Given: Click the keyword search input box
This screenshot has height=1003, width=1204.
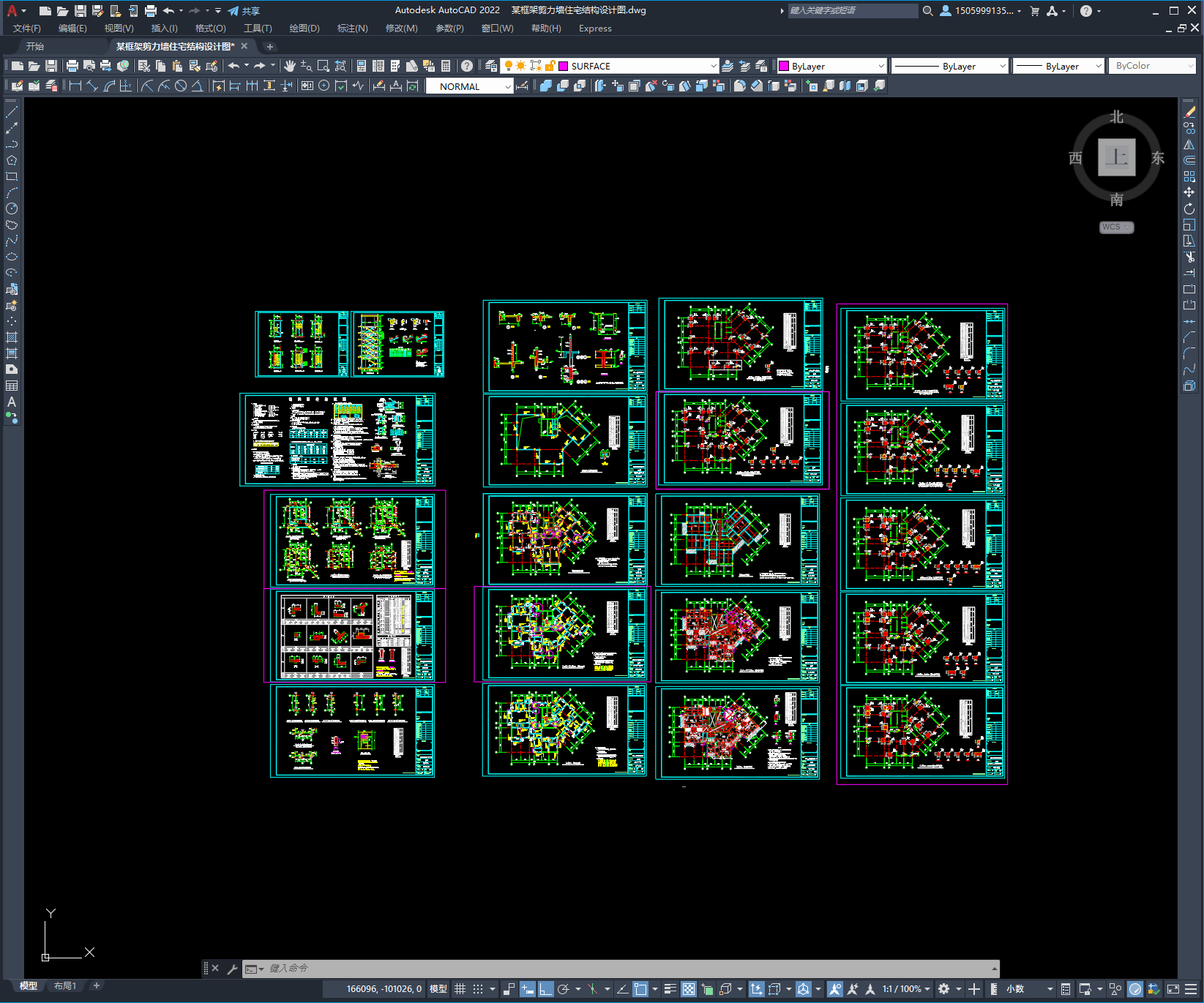Looking at the screenshot, I should point(853,11).
